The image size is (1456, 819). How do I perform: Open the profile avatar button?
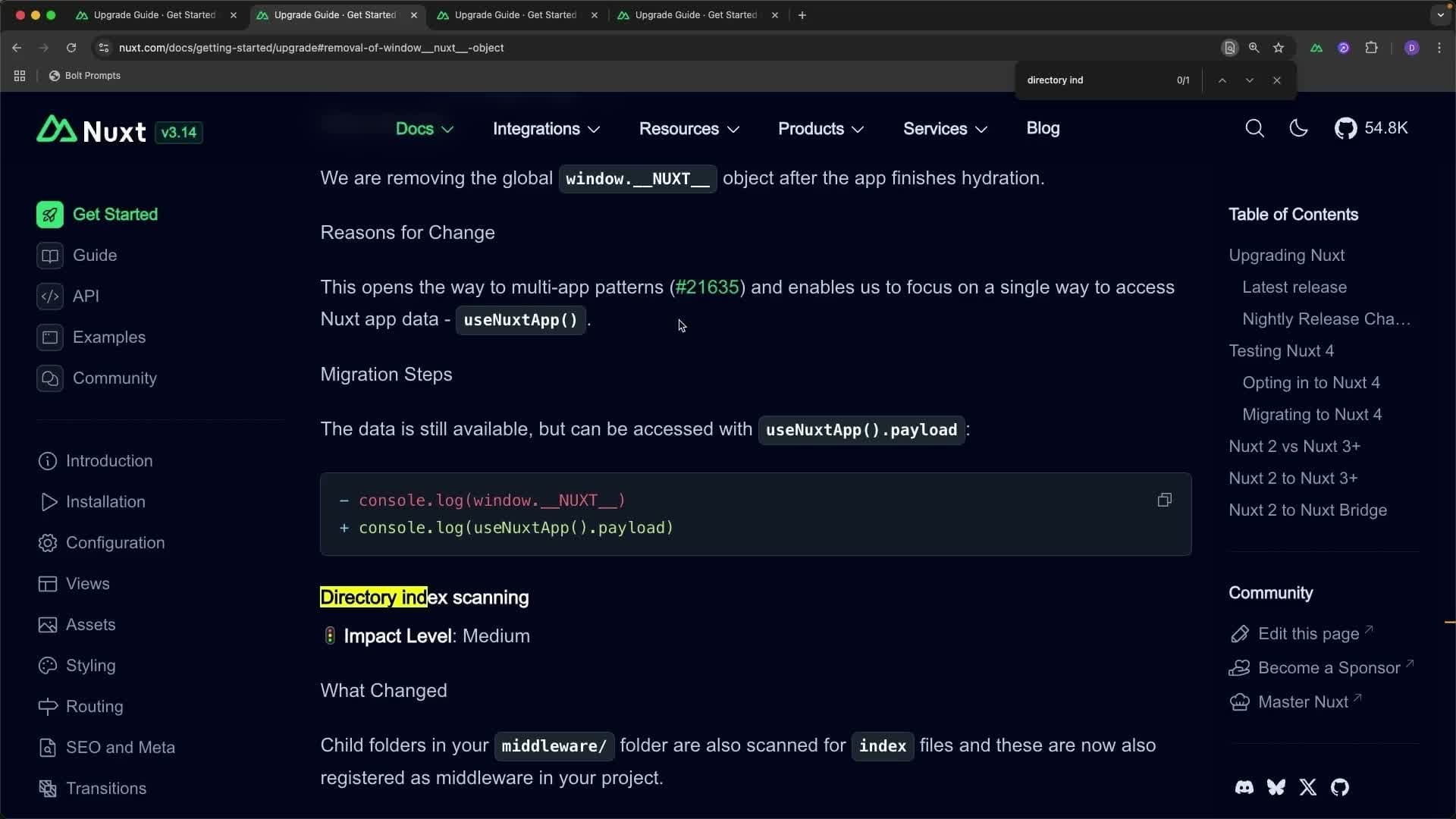tap(1411, 48)
